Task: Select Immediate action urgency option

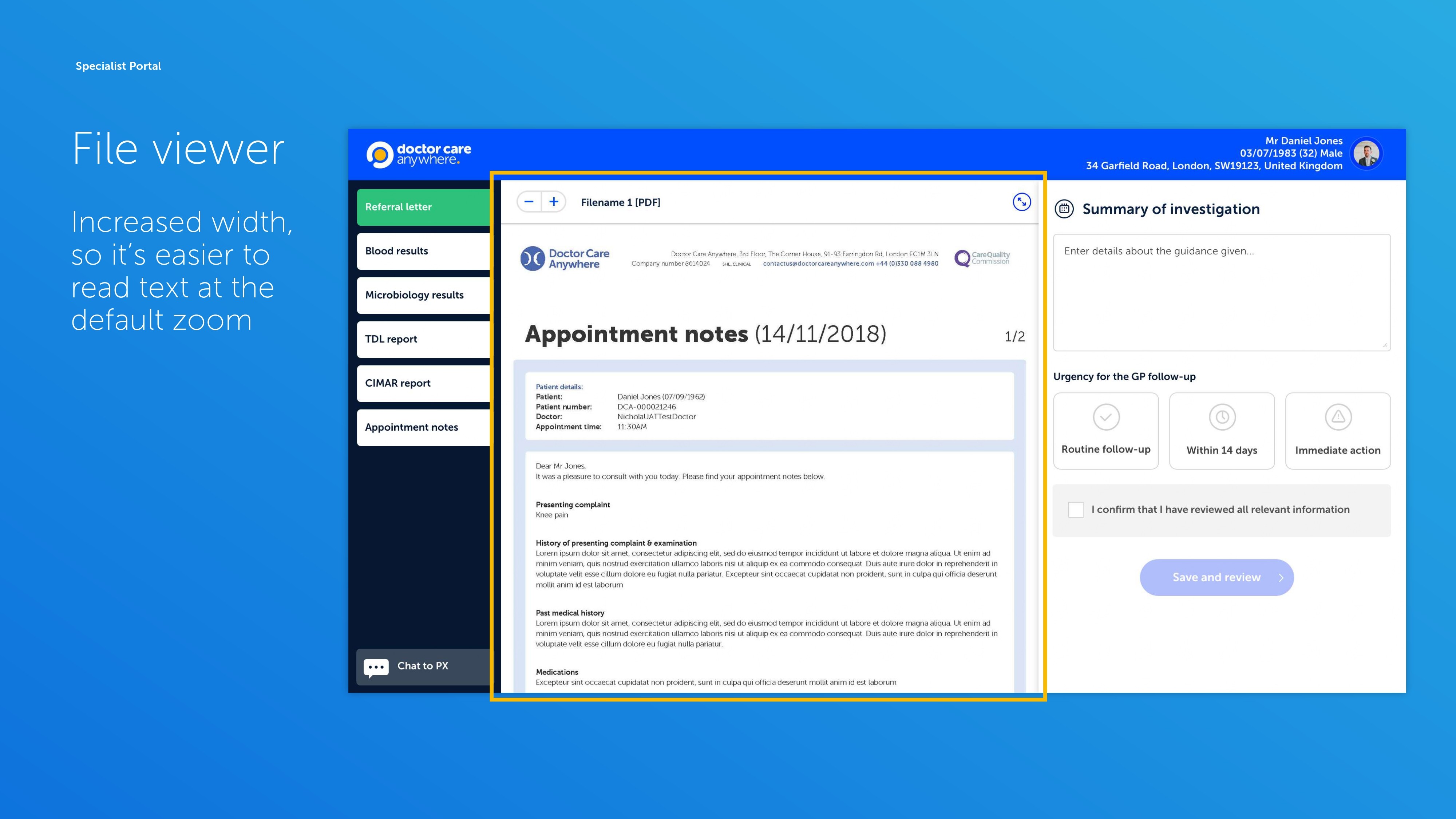Action: pyautogui.click(x=1337, y=431)
